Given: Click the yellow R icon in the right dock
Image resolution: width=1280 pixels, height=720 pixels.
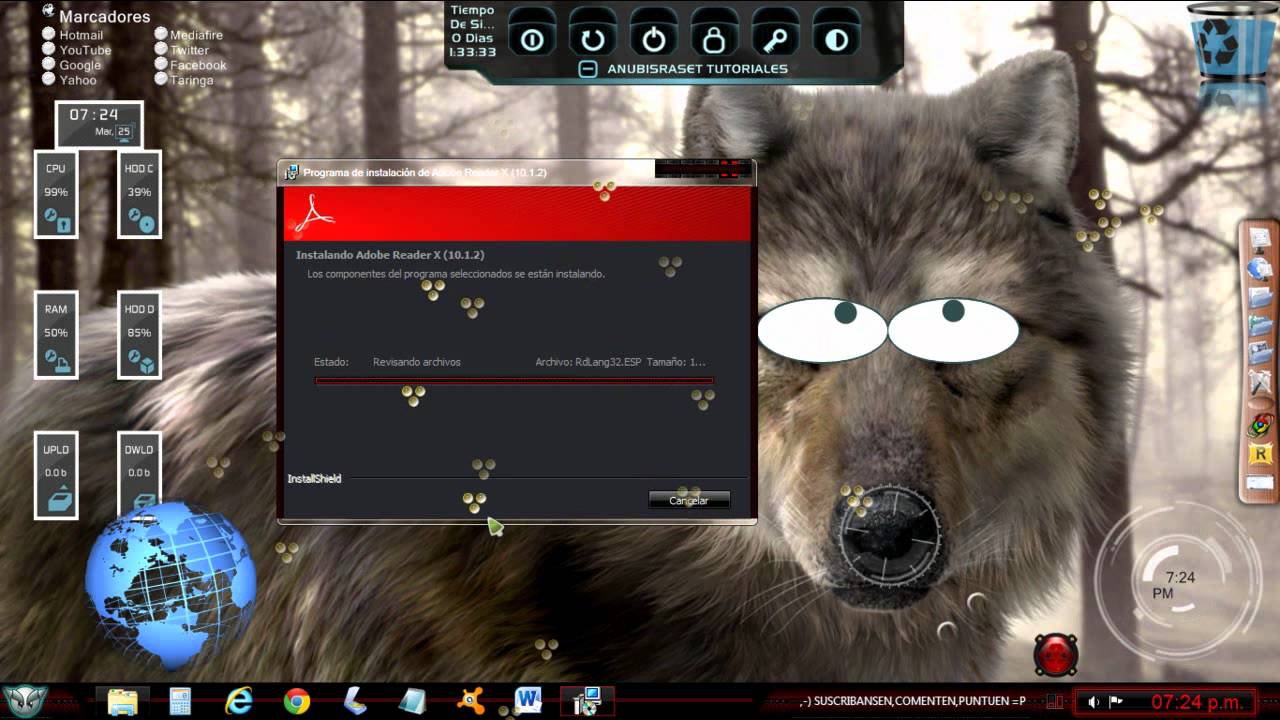Looking at the screenshot, I should [x=1259, y=454].
